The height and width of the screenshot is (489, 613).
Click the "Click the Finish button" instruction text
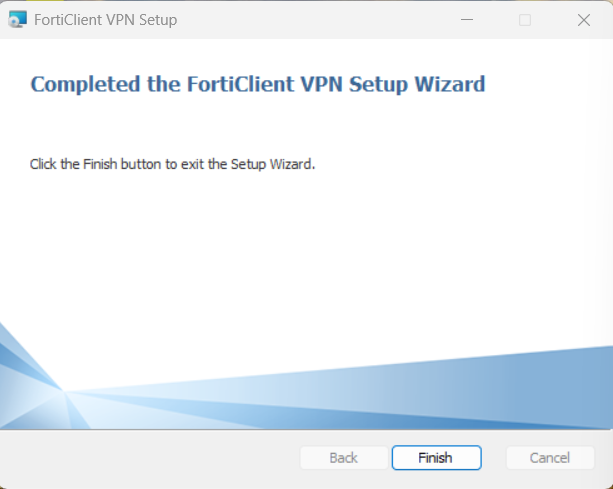click(172, 163)
